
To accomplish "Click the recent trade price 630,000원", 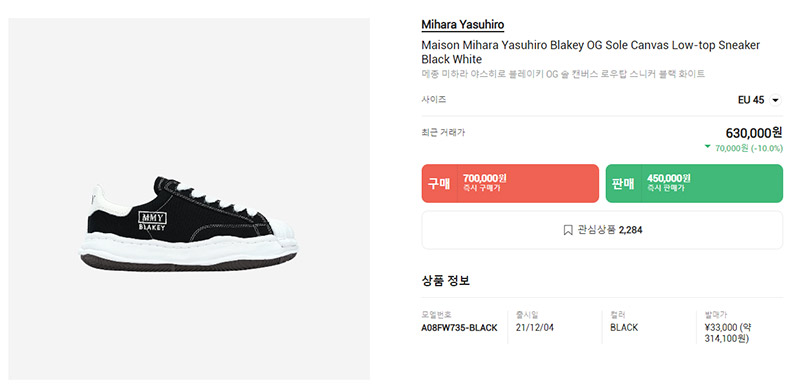I will coord(754,133).
